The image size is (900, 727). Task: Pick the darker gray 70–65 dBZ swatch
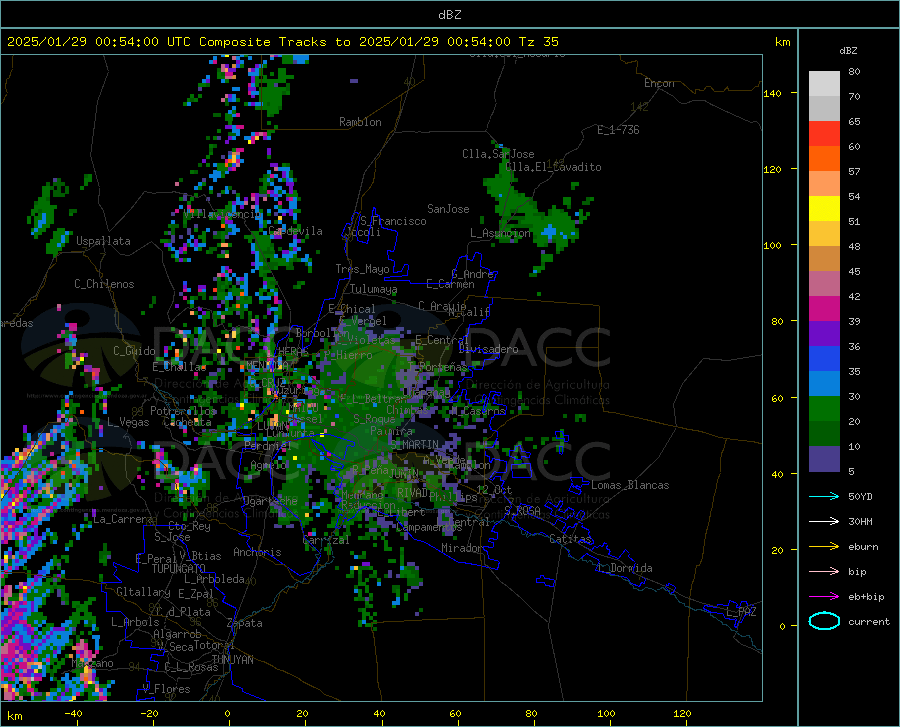824,108
